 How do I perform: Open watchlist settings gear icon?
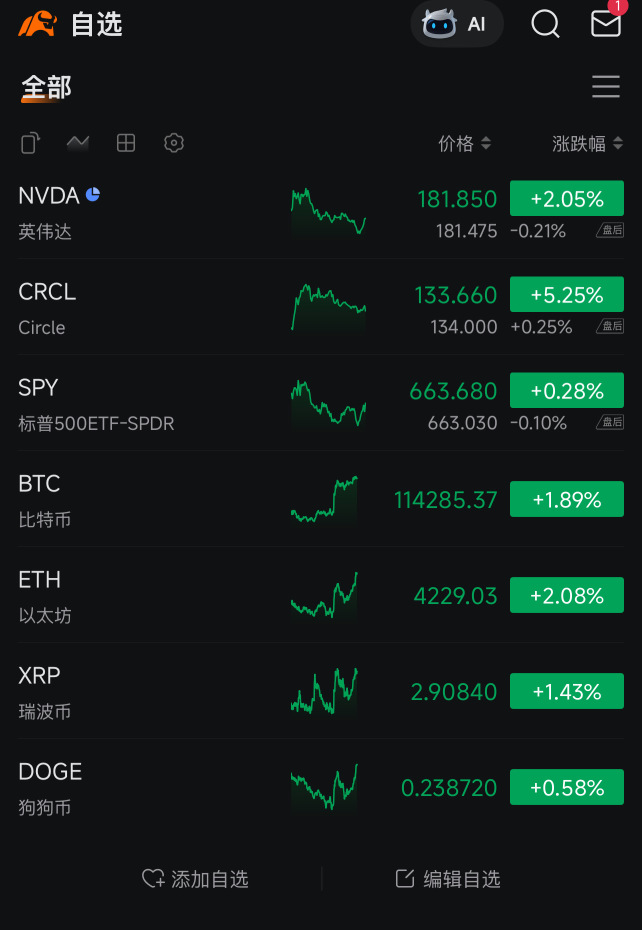pos(174,143)
